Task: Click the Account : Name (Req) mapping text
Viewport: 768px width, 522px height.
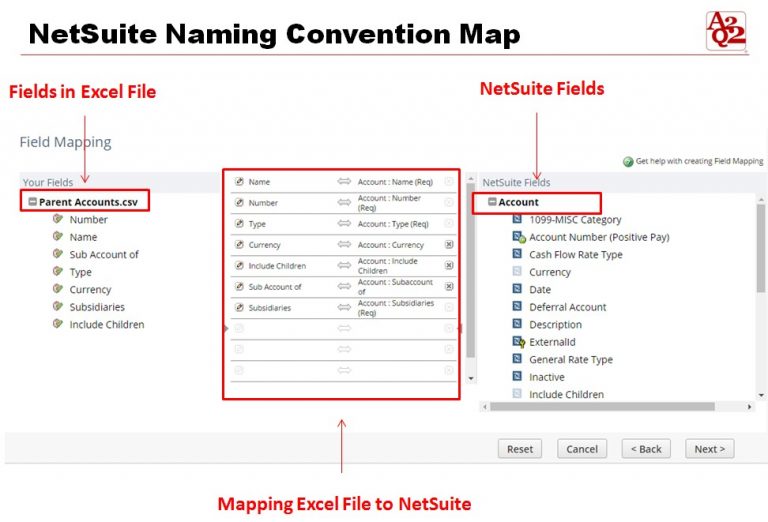Action: click(x=395, y=182)
